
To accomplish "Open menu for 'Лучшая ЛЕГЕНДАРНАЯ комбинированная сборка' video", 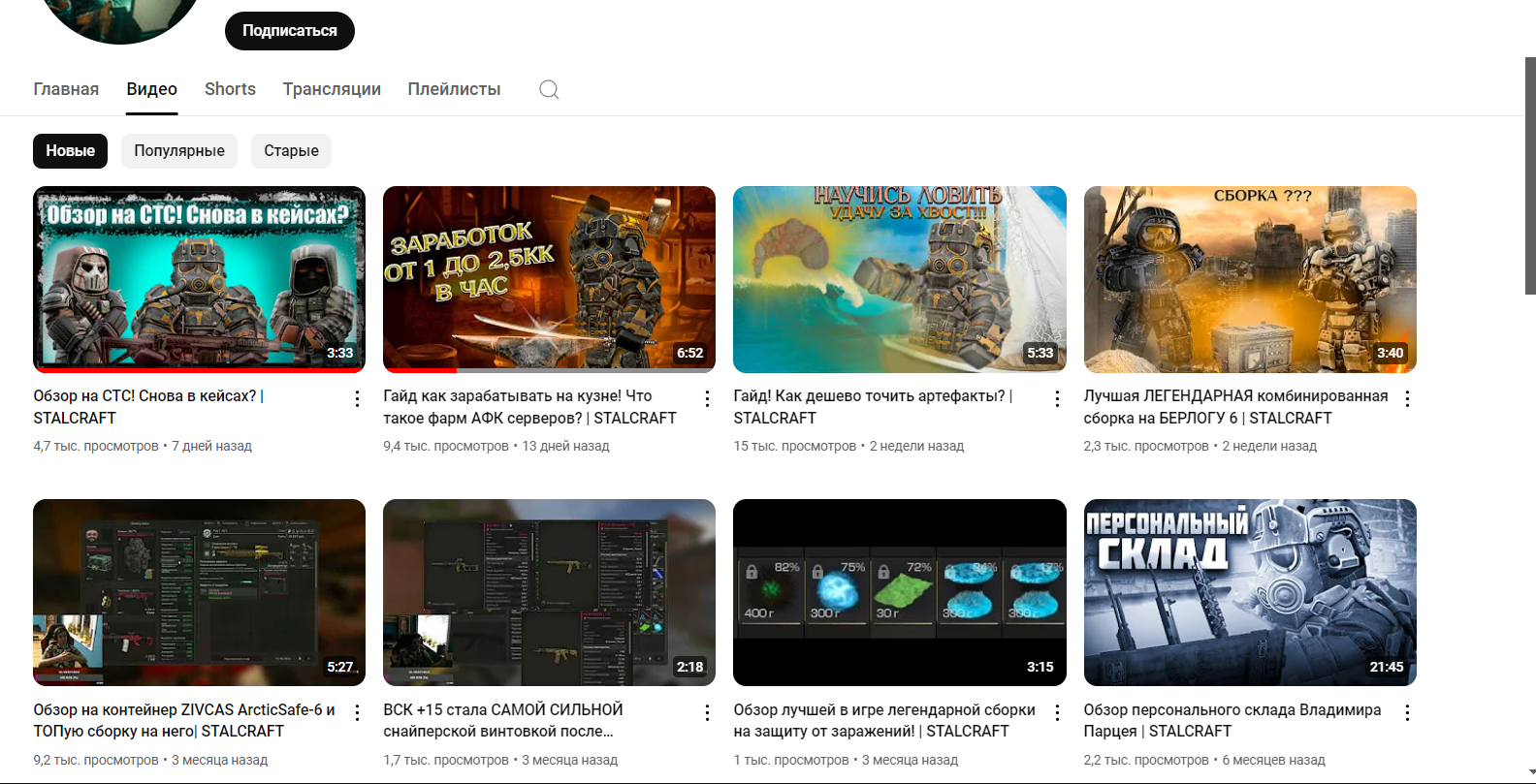I will pyautogui.click(x=1407, y=398).
